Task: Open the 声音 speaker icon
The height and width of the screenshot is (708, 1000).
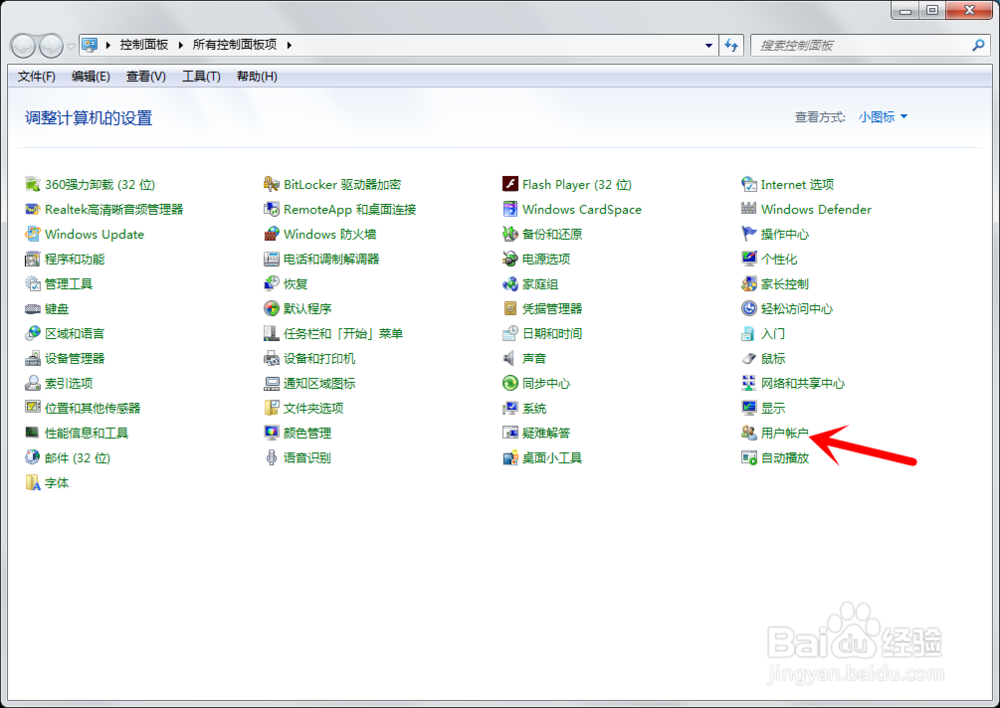Action: 510,358
